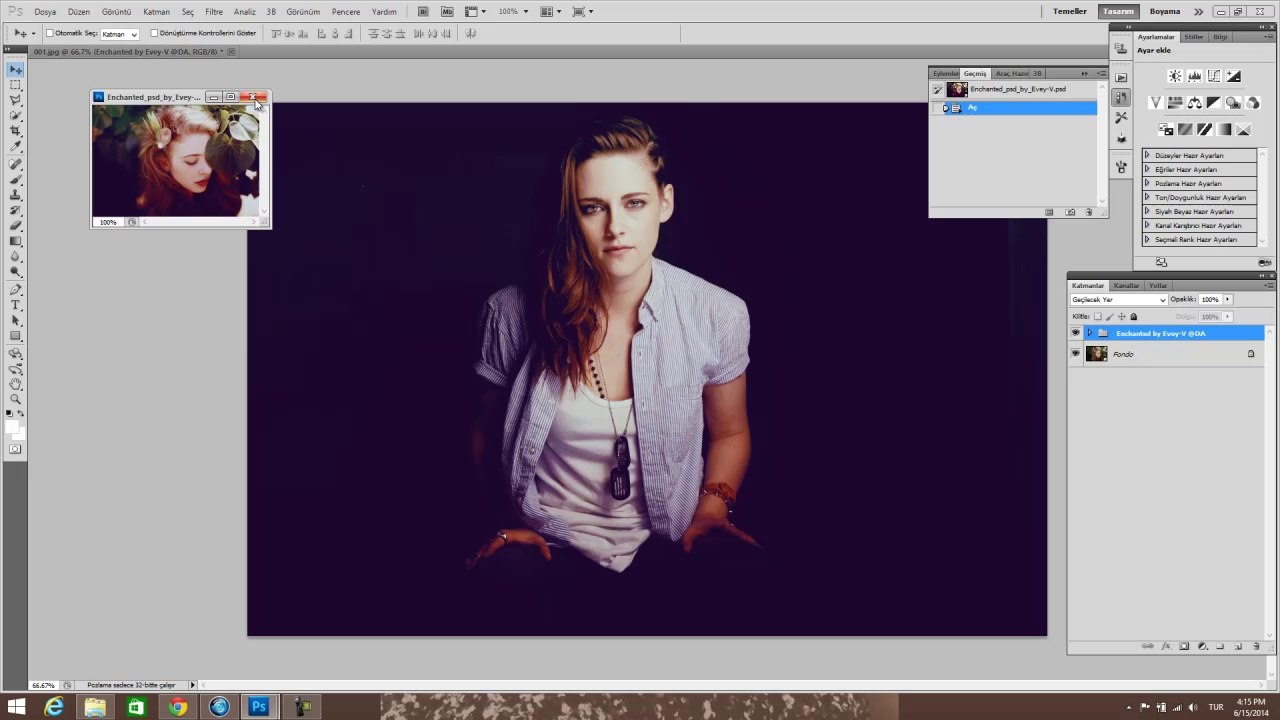Select the Rectangular Marquee tool
Viewport: 1280px width, 720px height.
(16, 86)
